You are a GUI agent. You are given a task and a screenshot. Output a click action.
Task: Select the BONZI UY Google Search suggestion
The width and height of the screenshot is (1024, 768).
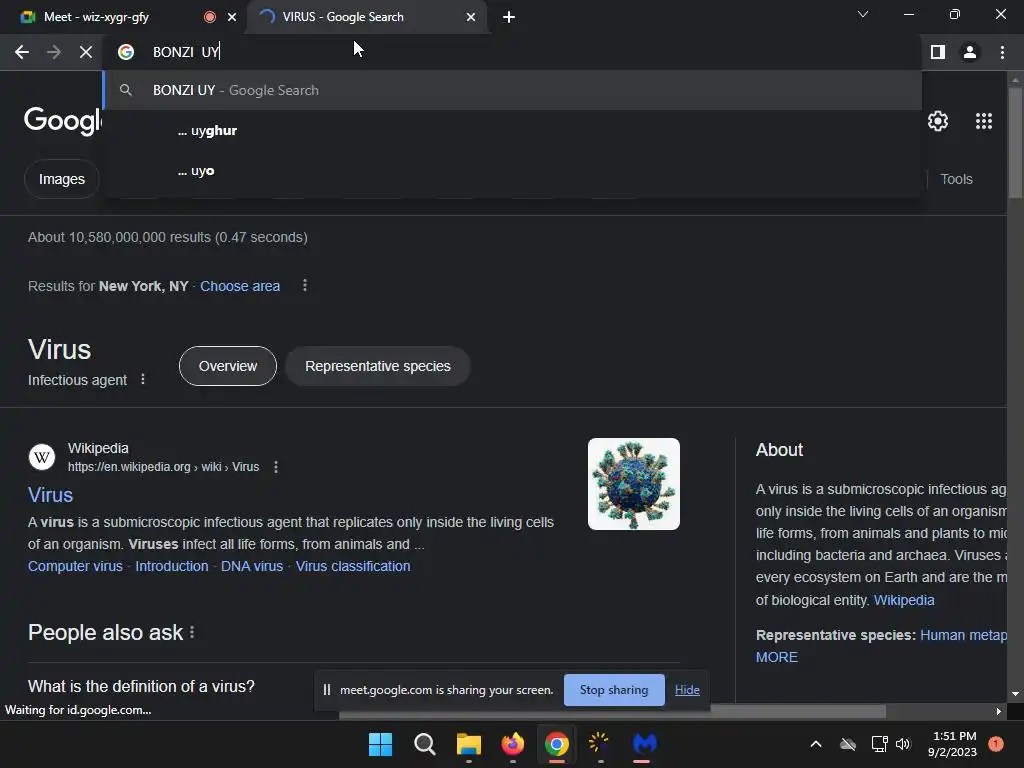point(513,90)
